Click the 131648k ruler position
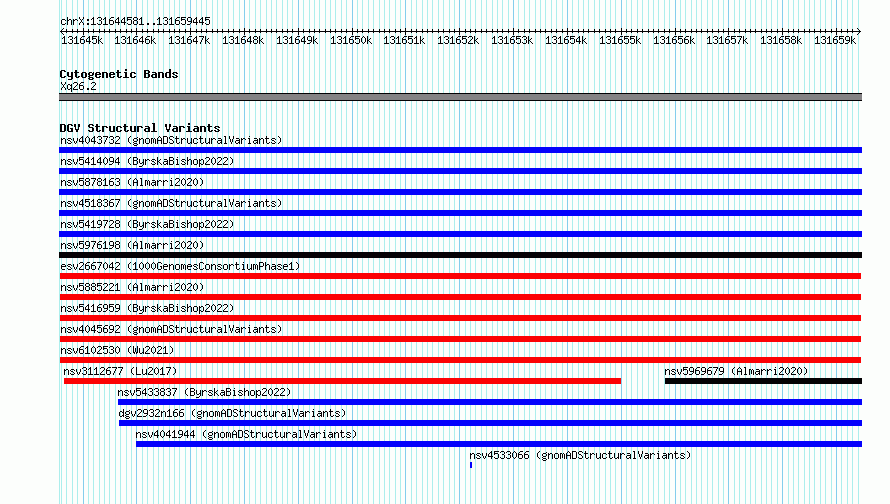The image size is (890, 504). (x=243, y=40)
